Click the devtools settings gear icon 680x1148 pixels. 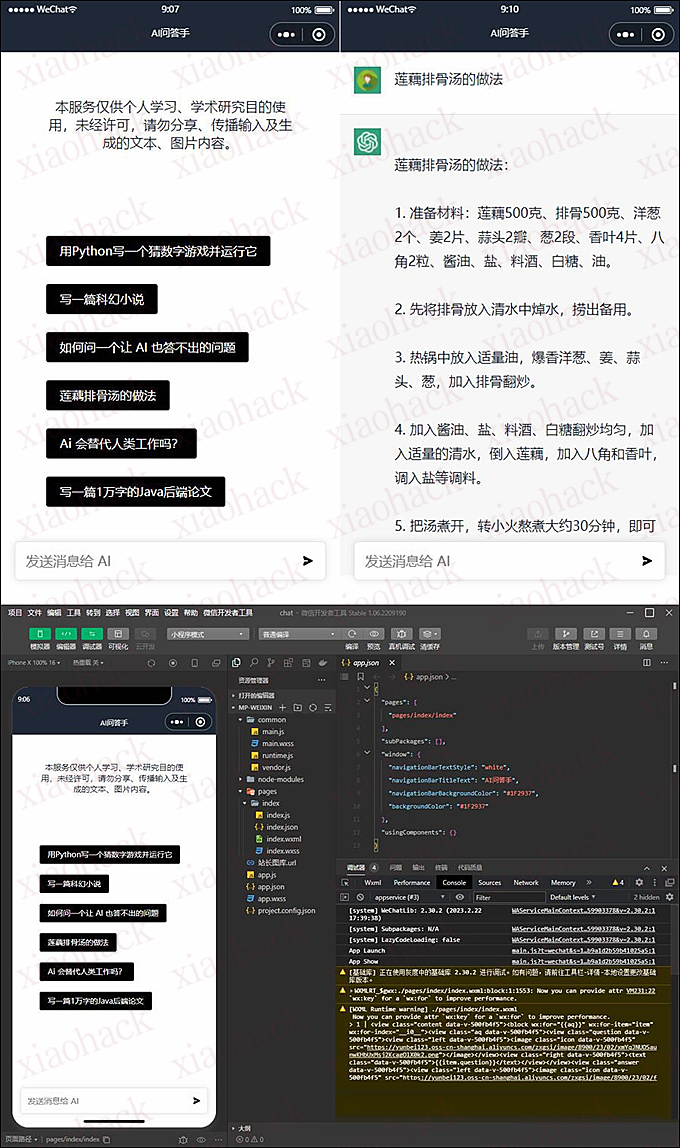pos(639,883)
